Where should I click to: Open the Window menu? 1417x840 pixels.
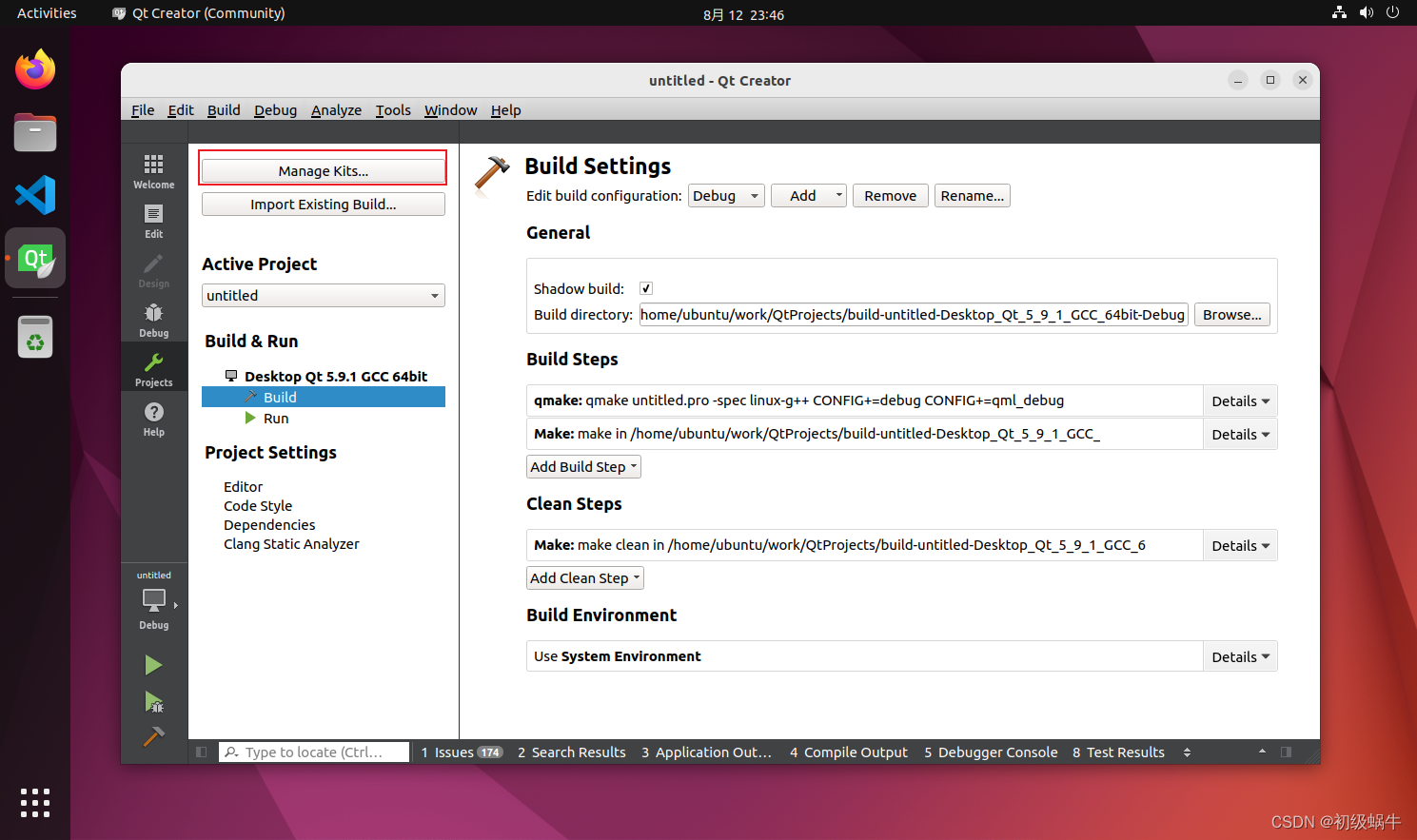[450, 110]
